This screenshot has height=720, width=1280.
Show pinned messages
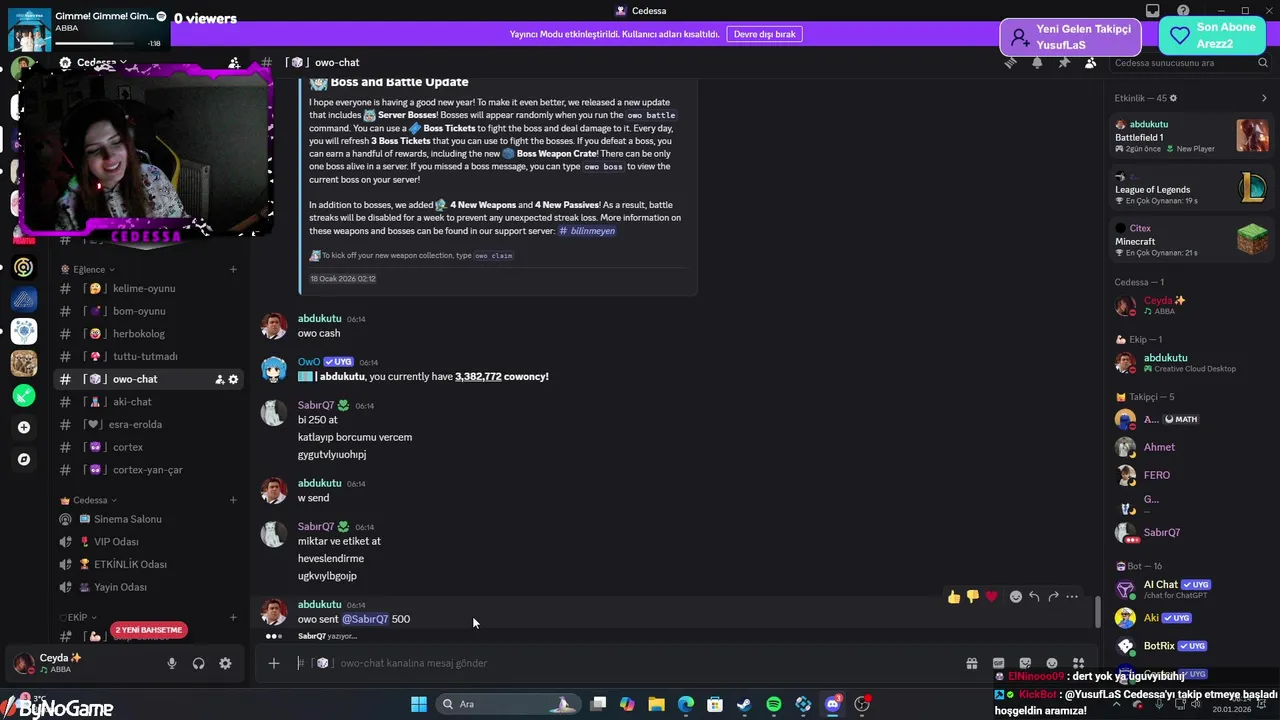tap(1064, 62)
